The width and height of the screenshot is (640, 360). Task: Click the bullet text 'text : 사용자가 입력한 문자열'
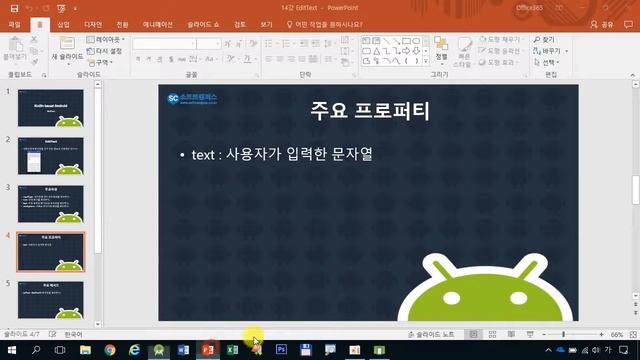point(282,154)
